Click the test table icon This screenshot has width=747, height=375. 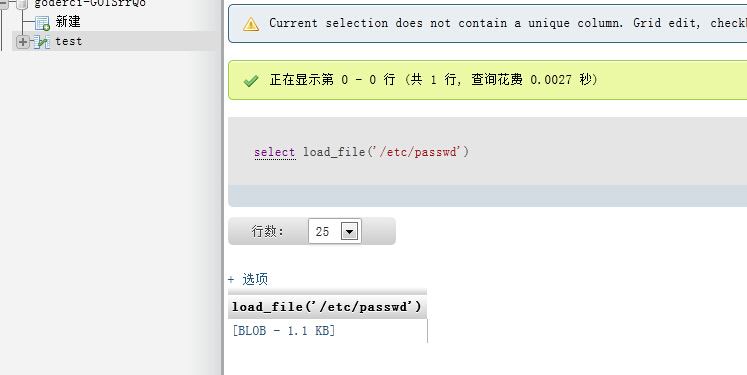[x=42, y=42]
